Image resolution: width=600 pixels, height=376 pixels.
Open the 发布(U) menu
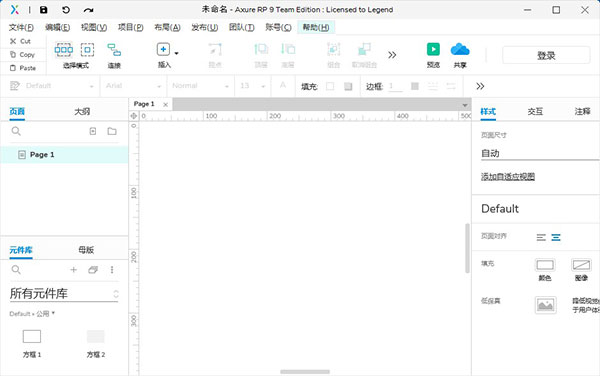coord(205,27)
